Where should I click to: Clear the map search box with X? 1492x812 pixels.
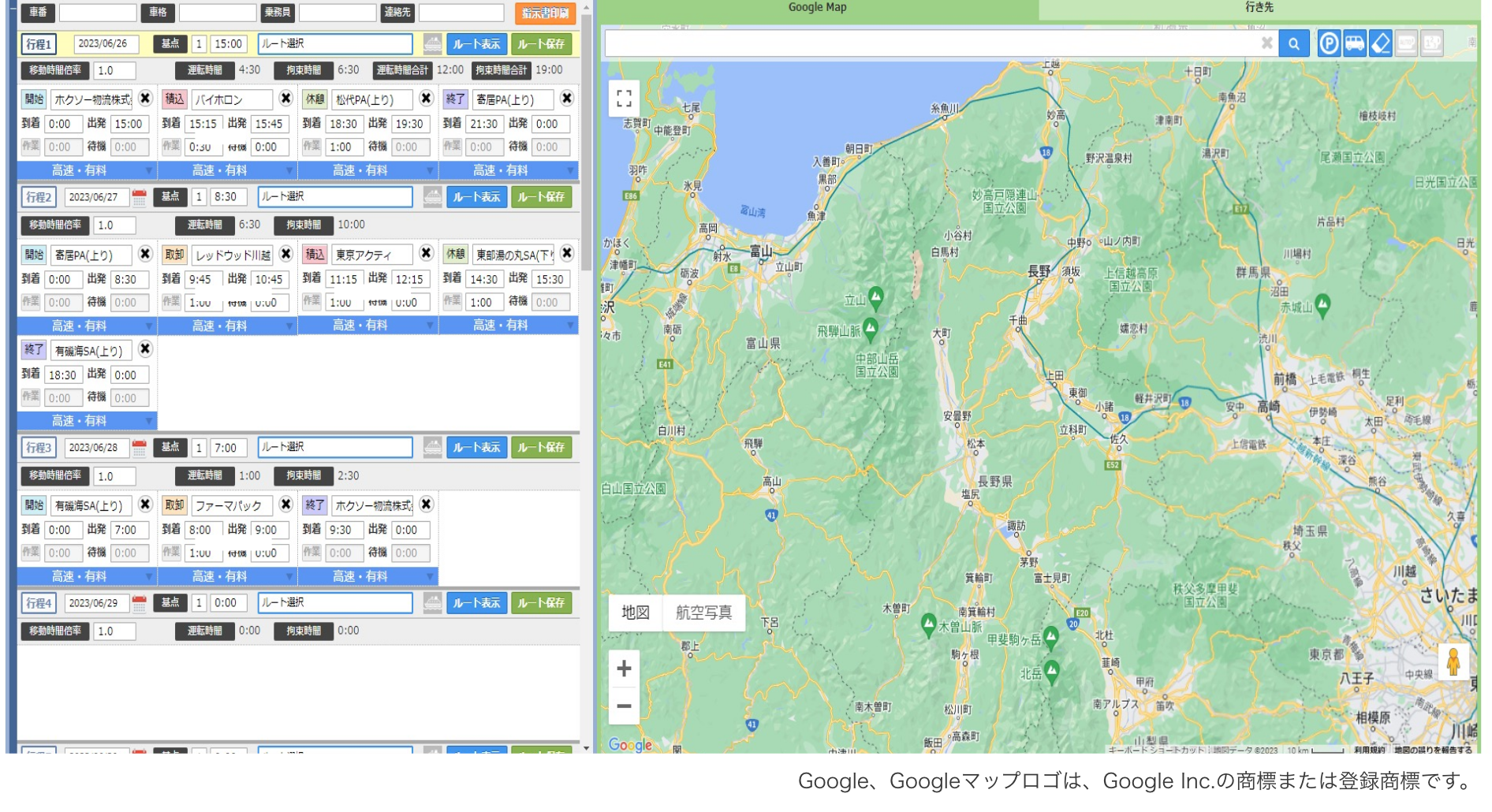[1266, 43]
